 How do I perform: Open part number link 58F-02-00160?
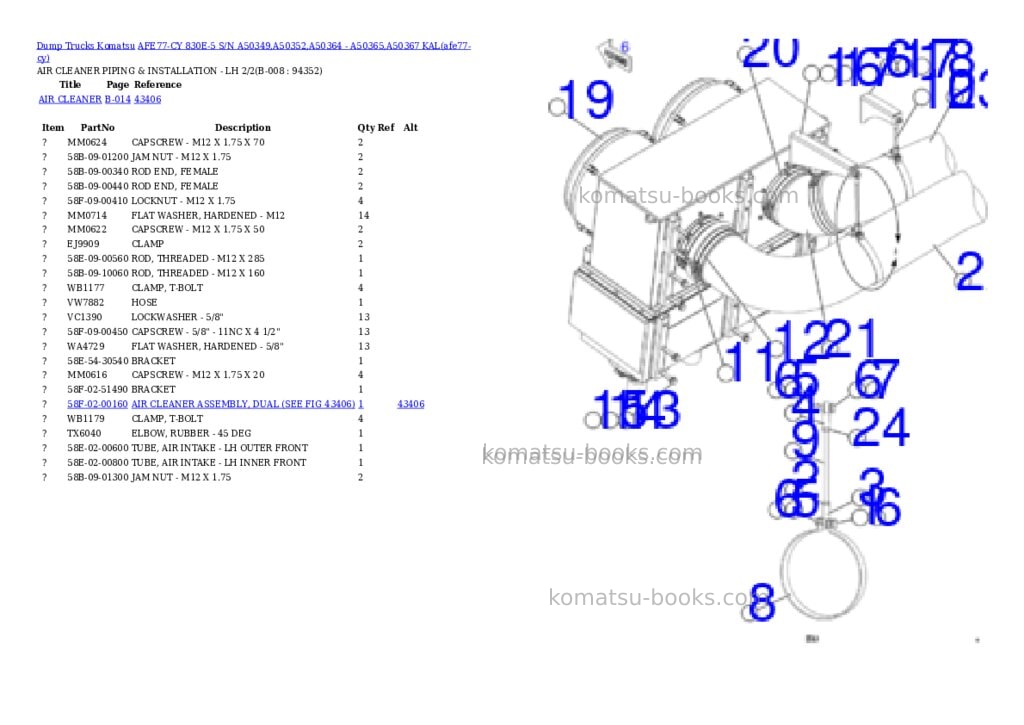[x=97, y=404]
